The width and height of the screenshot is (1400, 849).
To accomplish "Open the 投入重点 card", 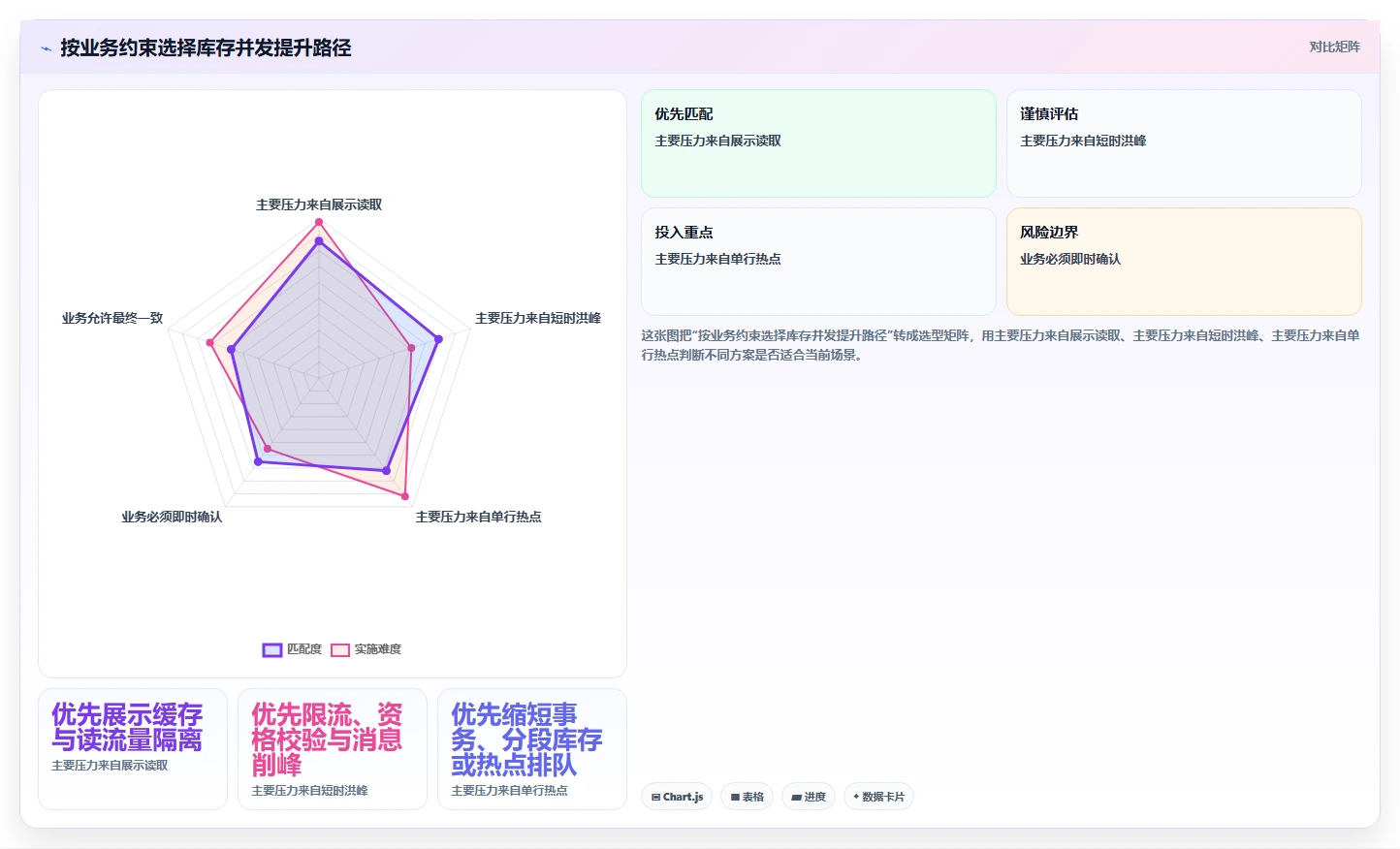I will point(818,262).
